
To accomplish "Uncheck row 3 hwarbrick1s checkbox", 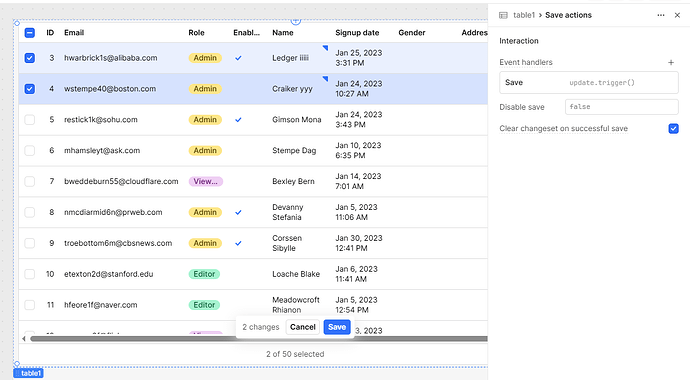I will tap(29, 58).
